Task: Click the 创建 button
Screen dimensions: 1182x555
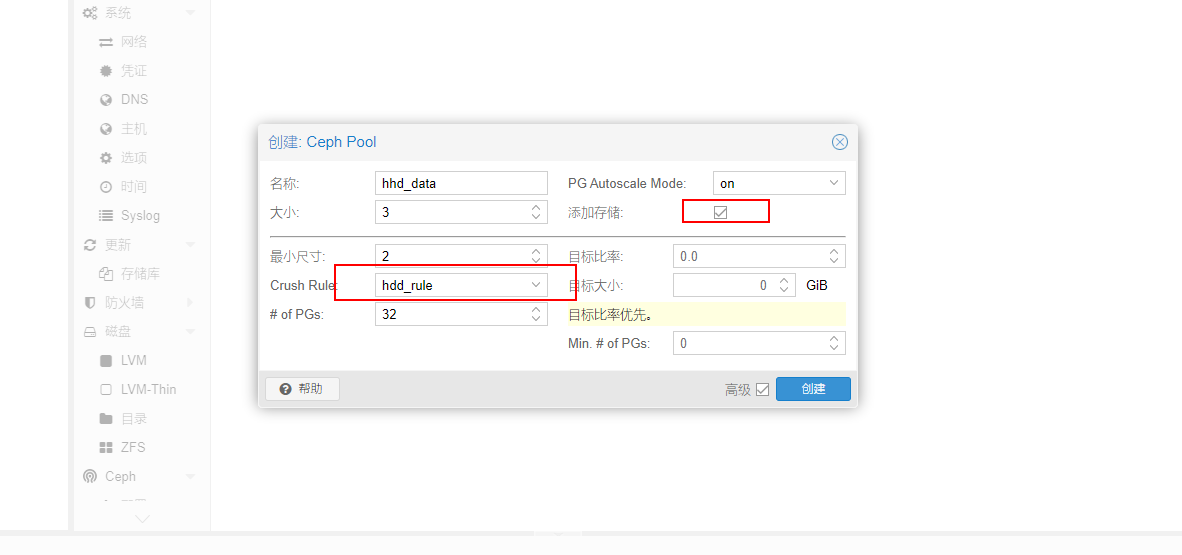Action: pos(813,389)
